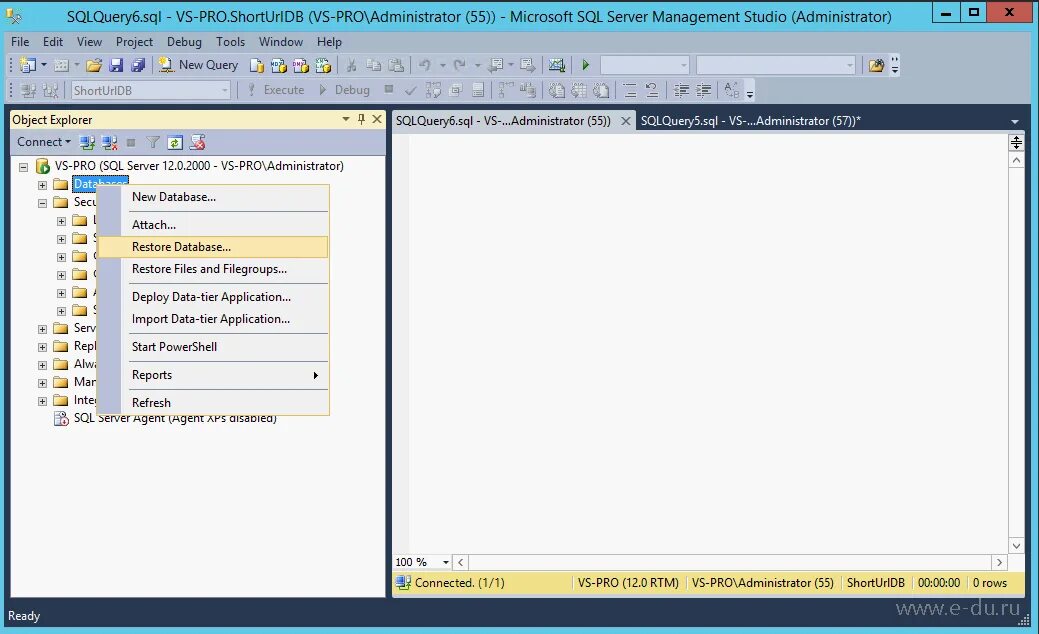Viewport: 1039px width, 634px height.
Task: Click the Save All icon
Action: point(138,65)
